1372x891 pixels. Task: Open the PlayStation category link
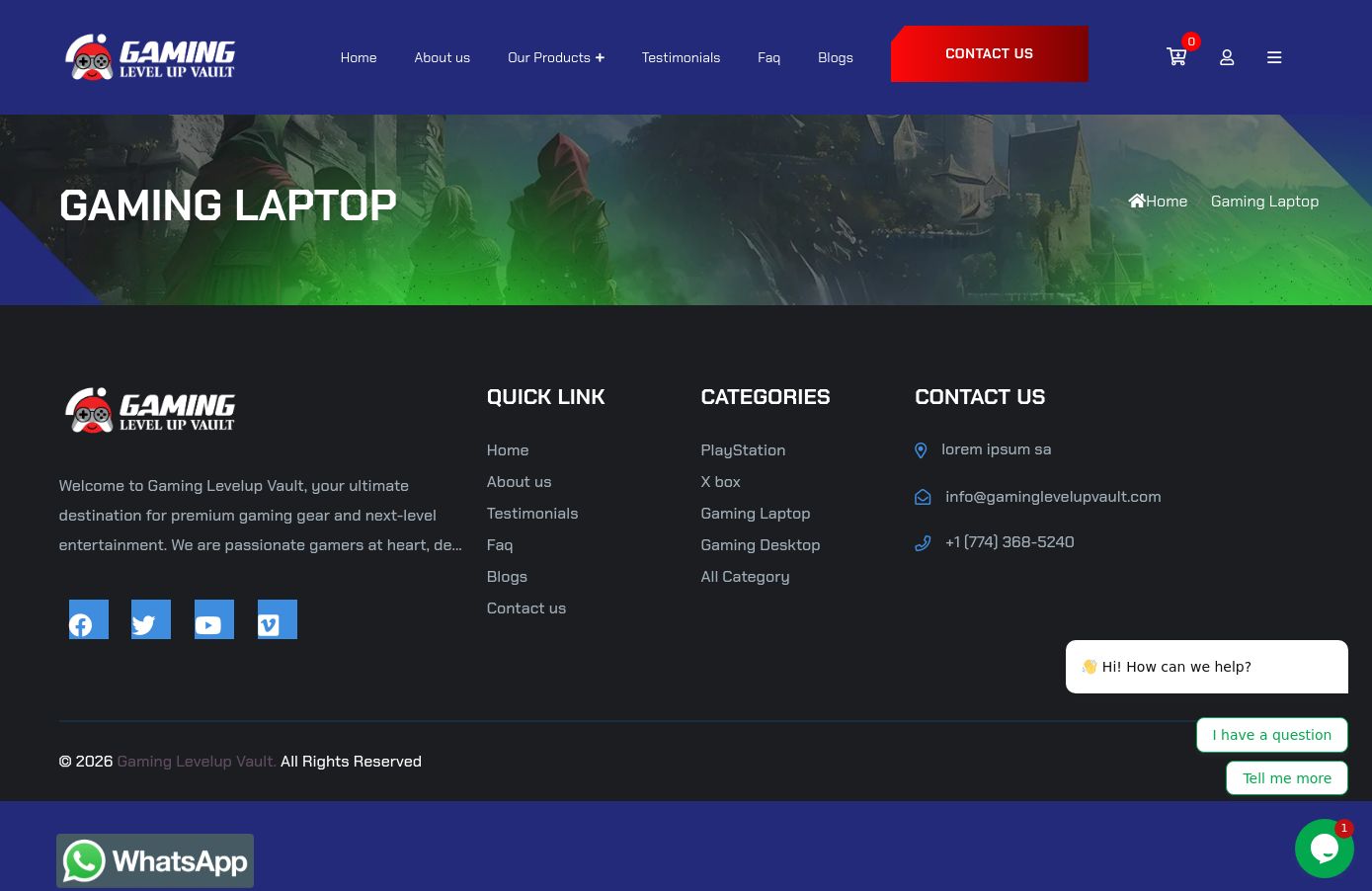point(743,450)
